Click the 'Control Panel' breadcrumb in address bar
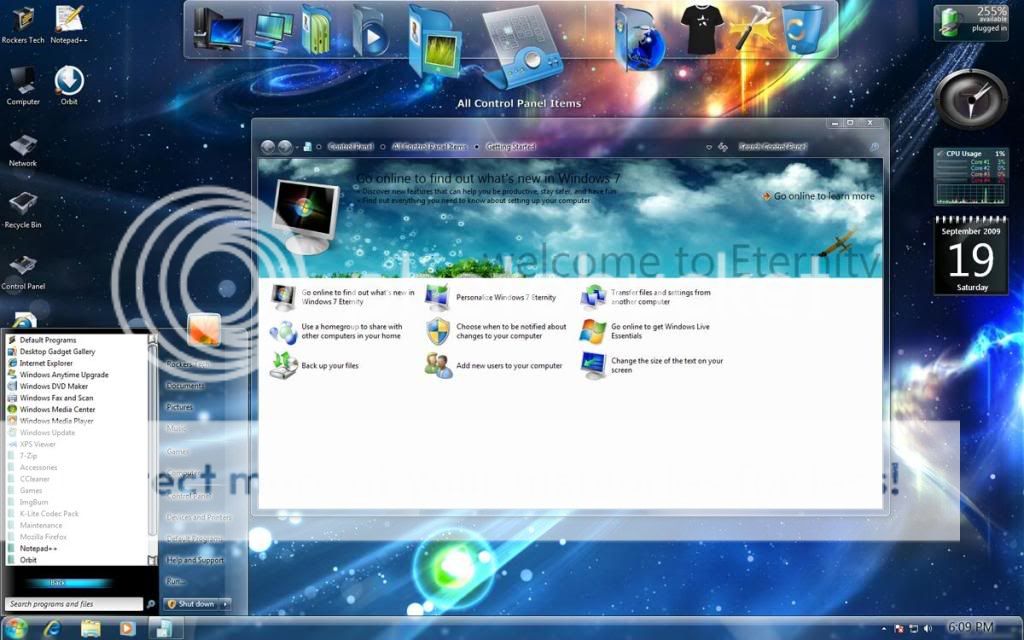This screenshot has height=640, width=1024. (351, 147)
